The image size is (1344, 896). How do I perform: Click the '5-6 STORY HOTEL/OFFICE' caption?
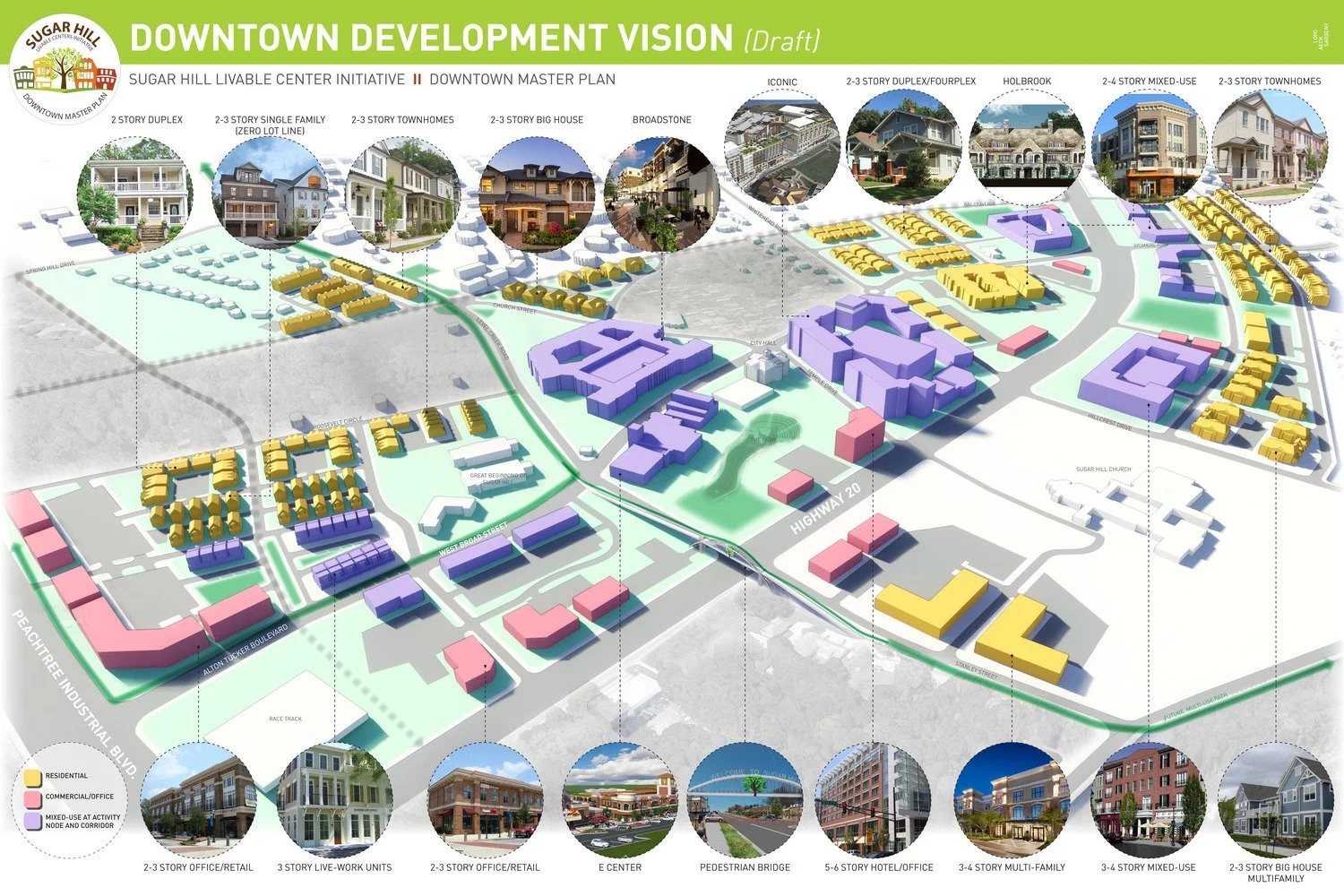[879, 867]
